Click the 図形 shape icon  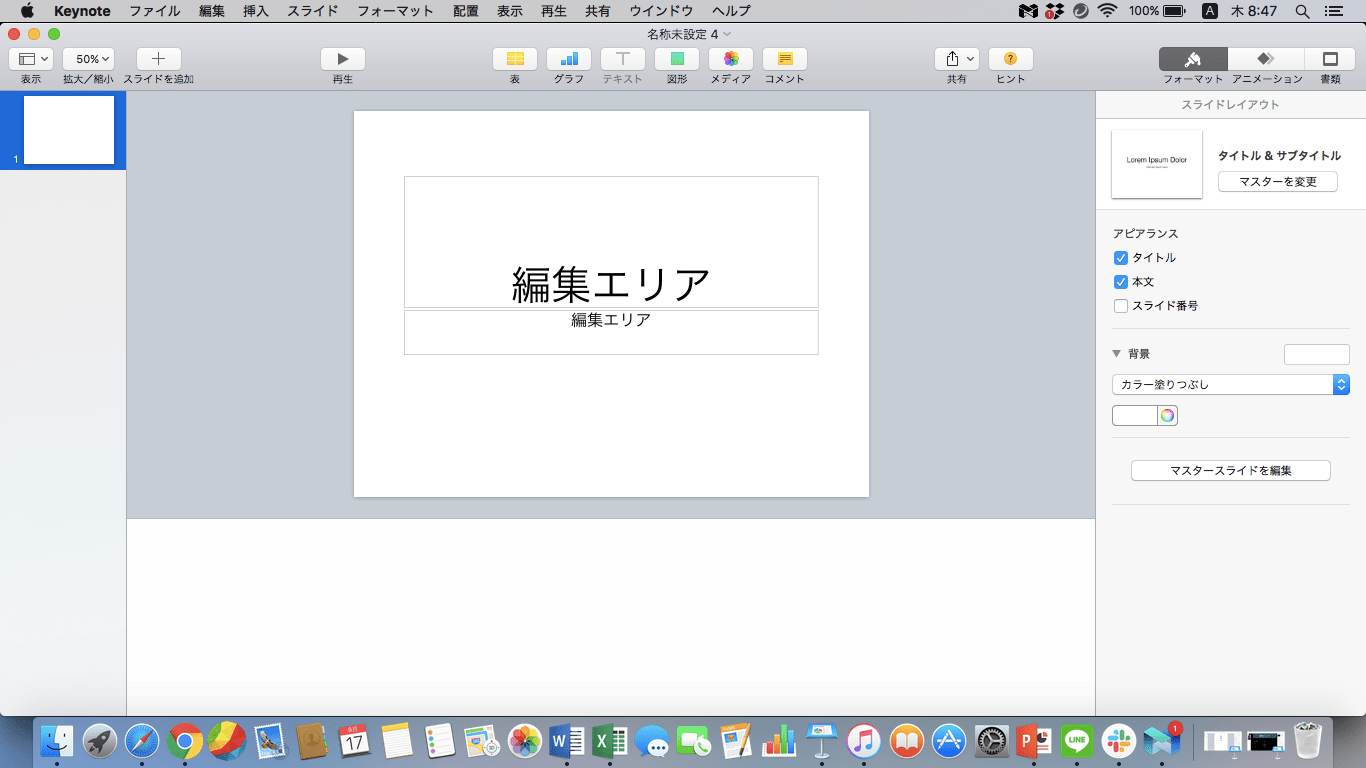[x=677, y=59]
